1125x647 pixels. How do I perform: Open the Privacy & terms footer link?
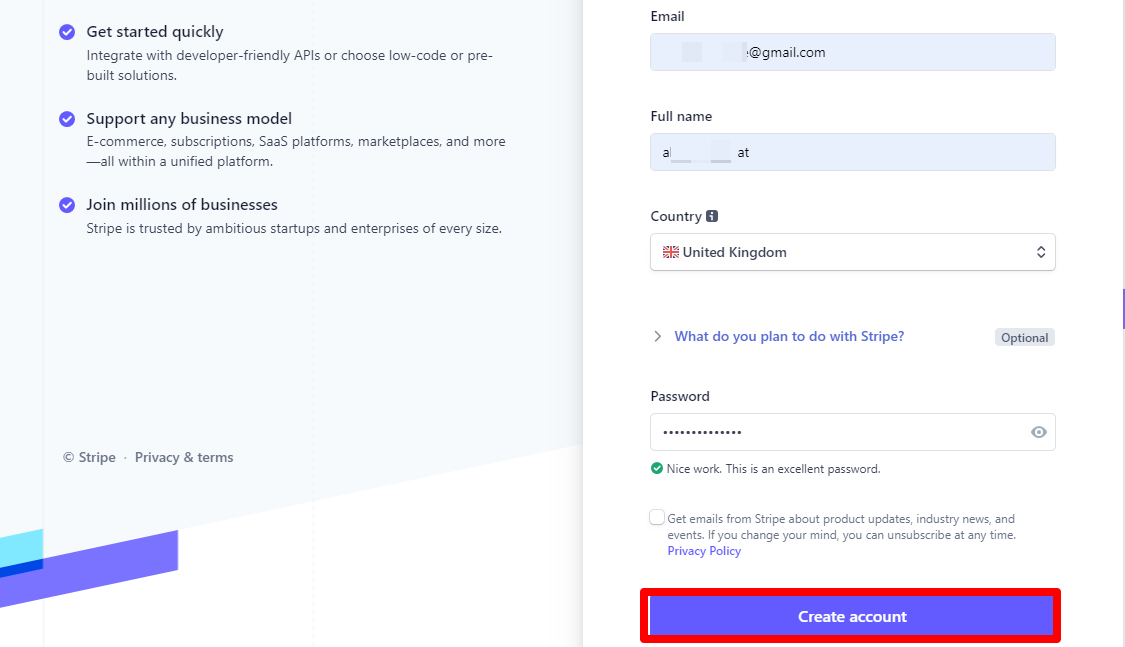click(x=184, y=457)
